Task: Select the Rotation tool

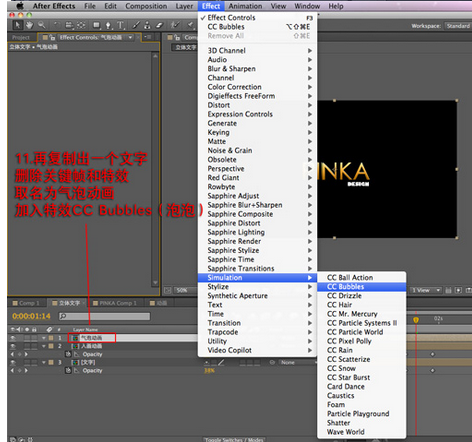Action: [56, 25]
